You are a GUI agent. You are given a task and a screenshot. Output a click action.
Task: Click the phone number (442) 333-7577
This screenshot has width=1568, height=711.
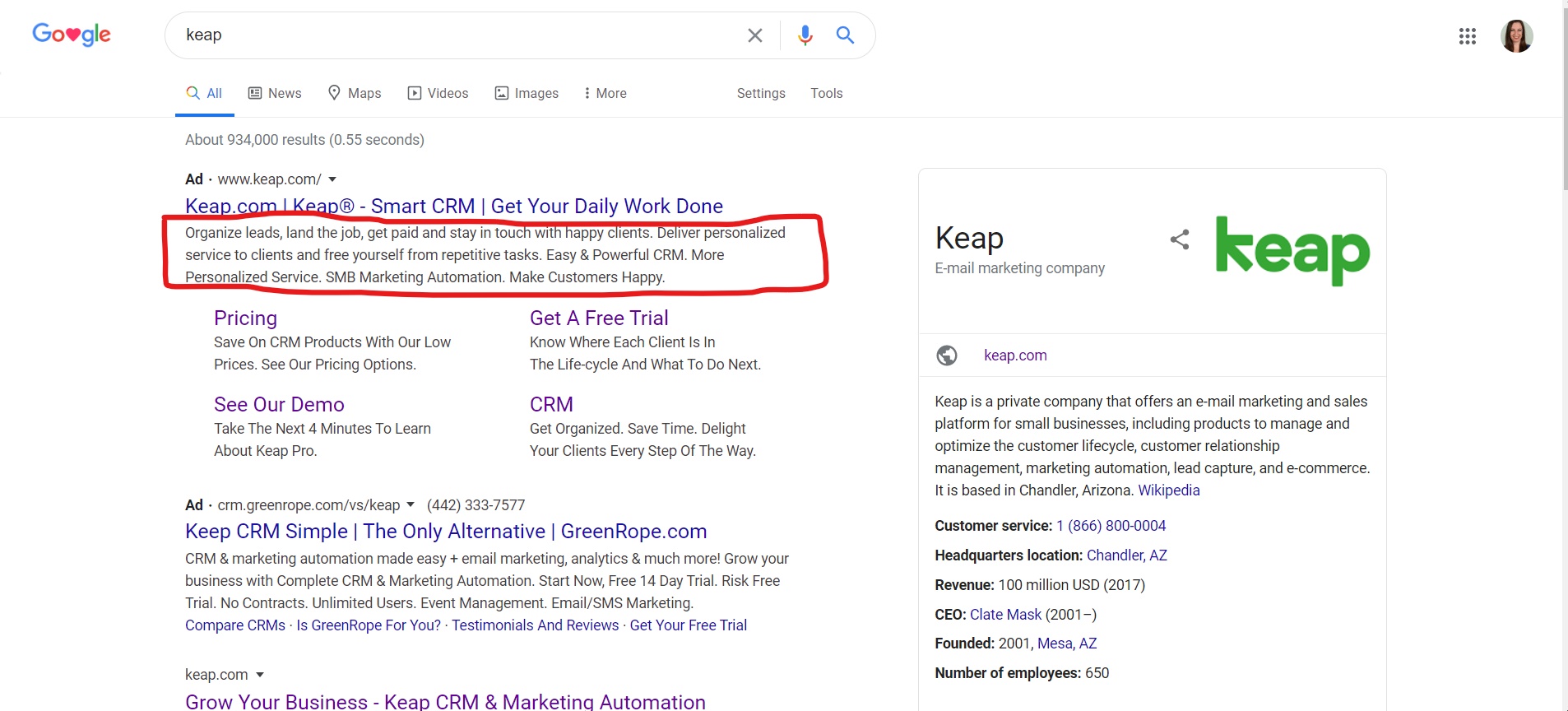pos(476,505)
